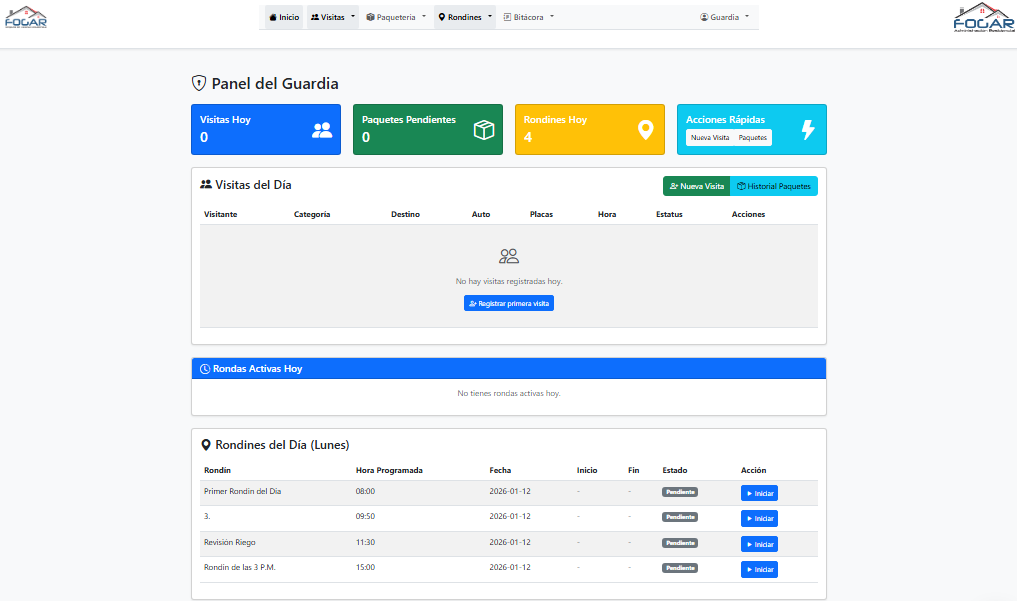Click the location pin in Rondines Hoy card
The width and height of the screenshot is (1017, 601).
click(x=645, y=130)
